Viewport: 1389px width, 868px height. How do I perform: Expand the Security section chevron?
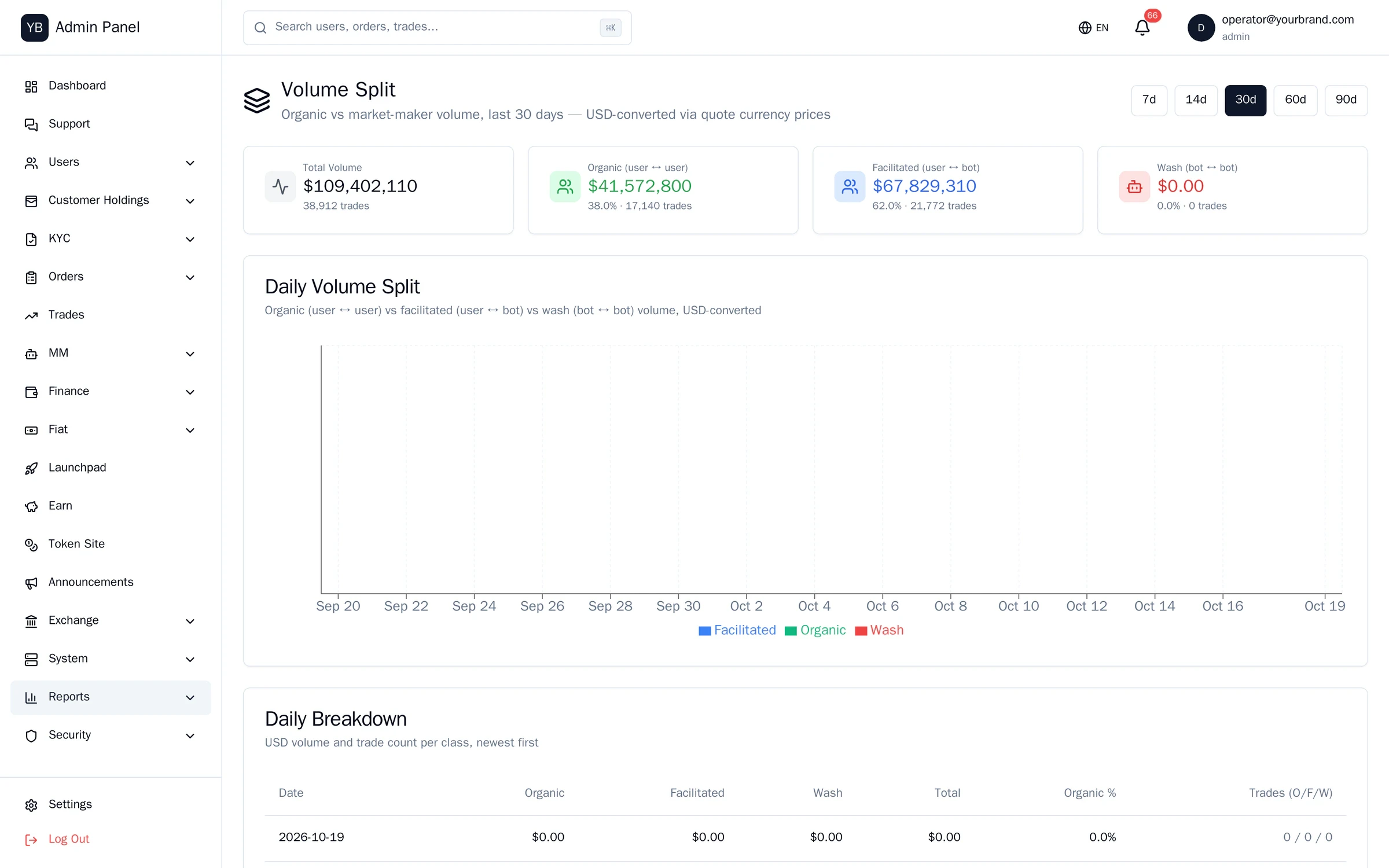coord(190,735)
